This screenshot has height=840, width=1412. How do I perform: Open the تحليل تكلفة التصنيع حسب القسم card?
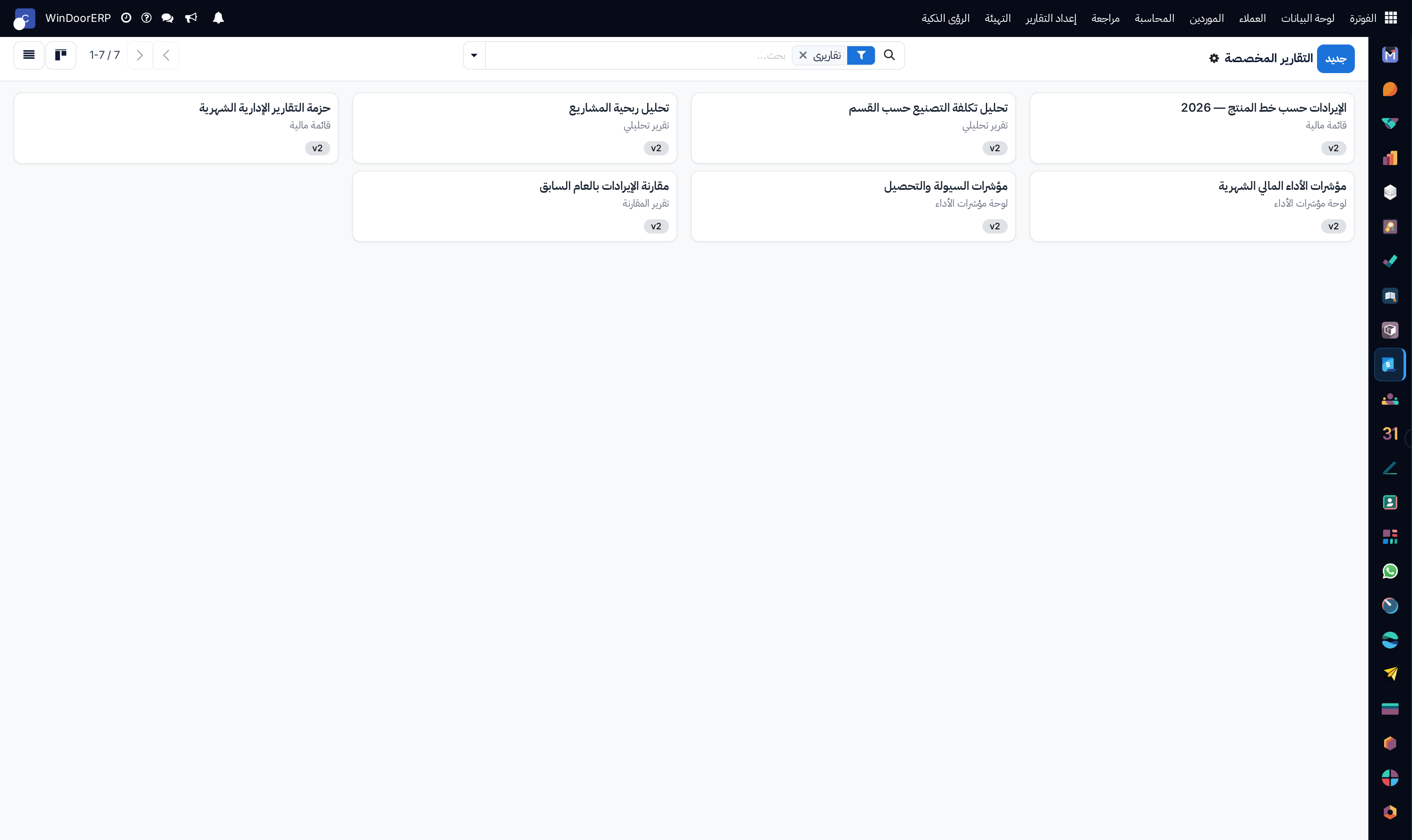pos(853,128)
